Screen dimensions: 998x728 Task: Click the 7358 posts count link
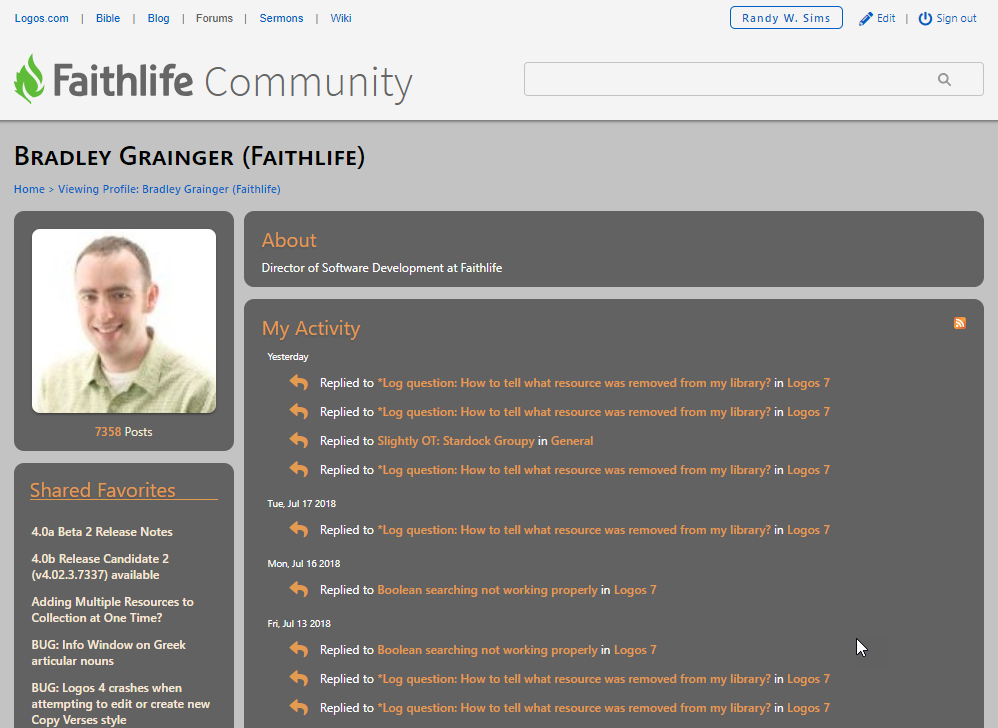tap(108, 431)
